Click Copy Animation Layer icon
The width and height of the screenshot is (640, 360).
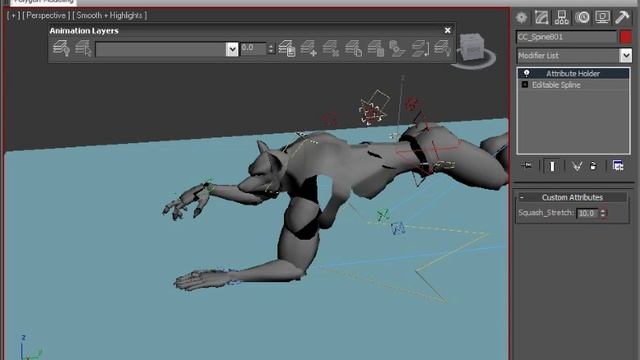(353, 49)
